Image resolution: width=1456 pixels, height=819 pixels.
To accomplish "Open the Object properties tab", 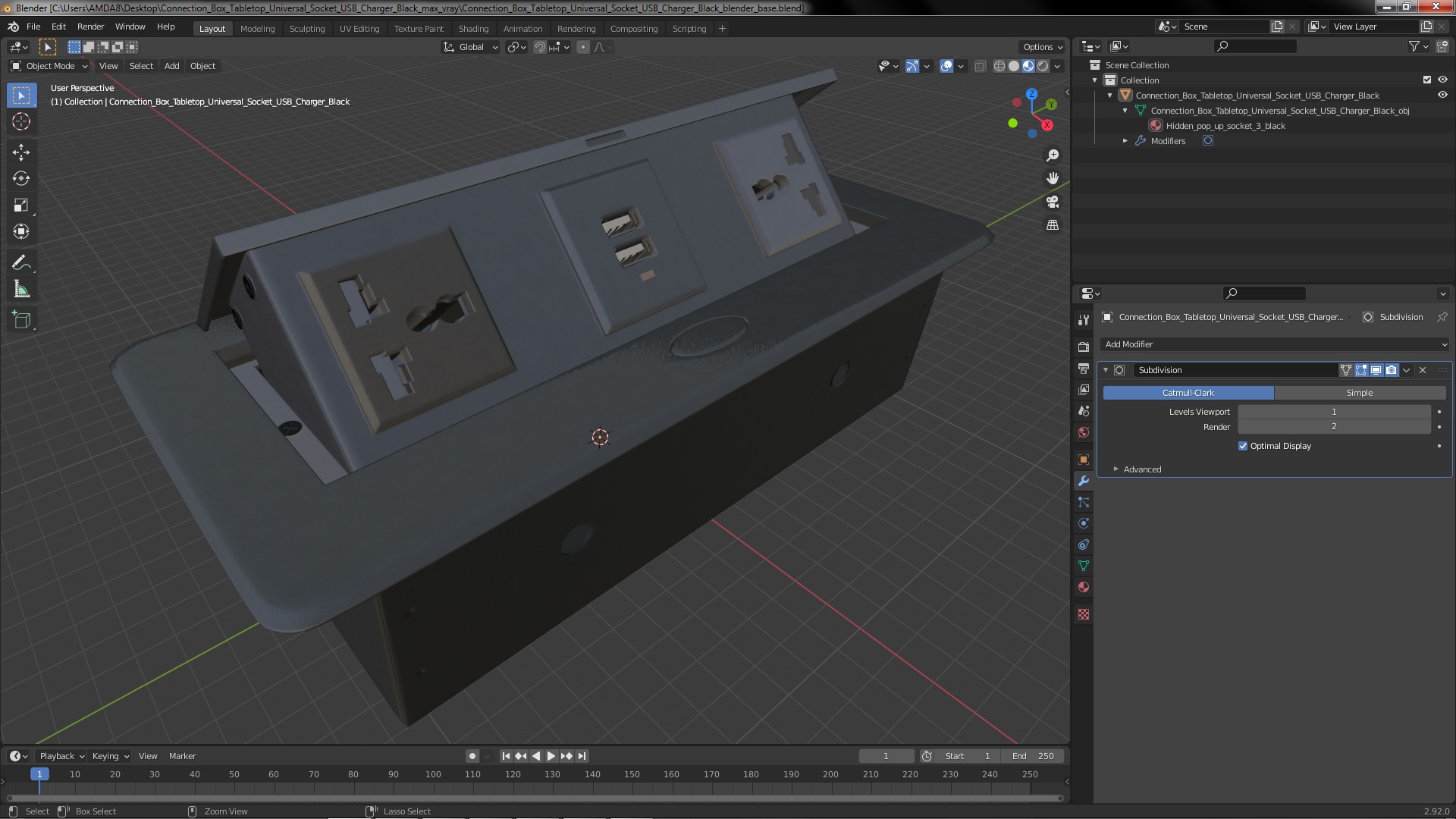I will pyautogui.click(x=1084, y=460).
